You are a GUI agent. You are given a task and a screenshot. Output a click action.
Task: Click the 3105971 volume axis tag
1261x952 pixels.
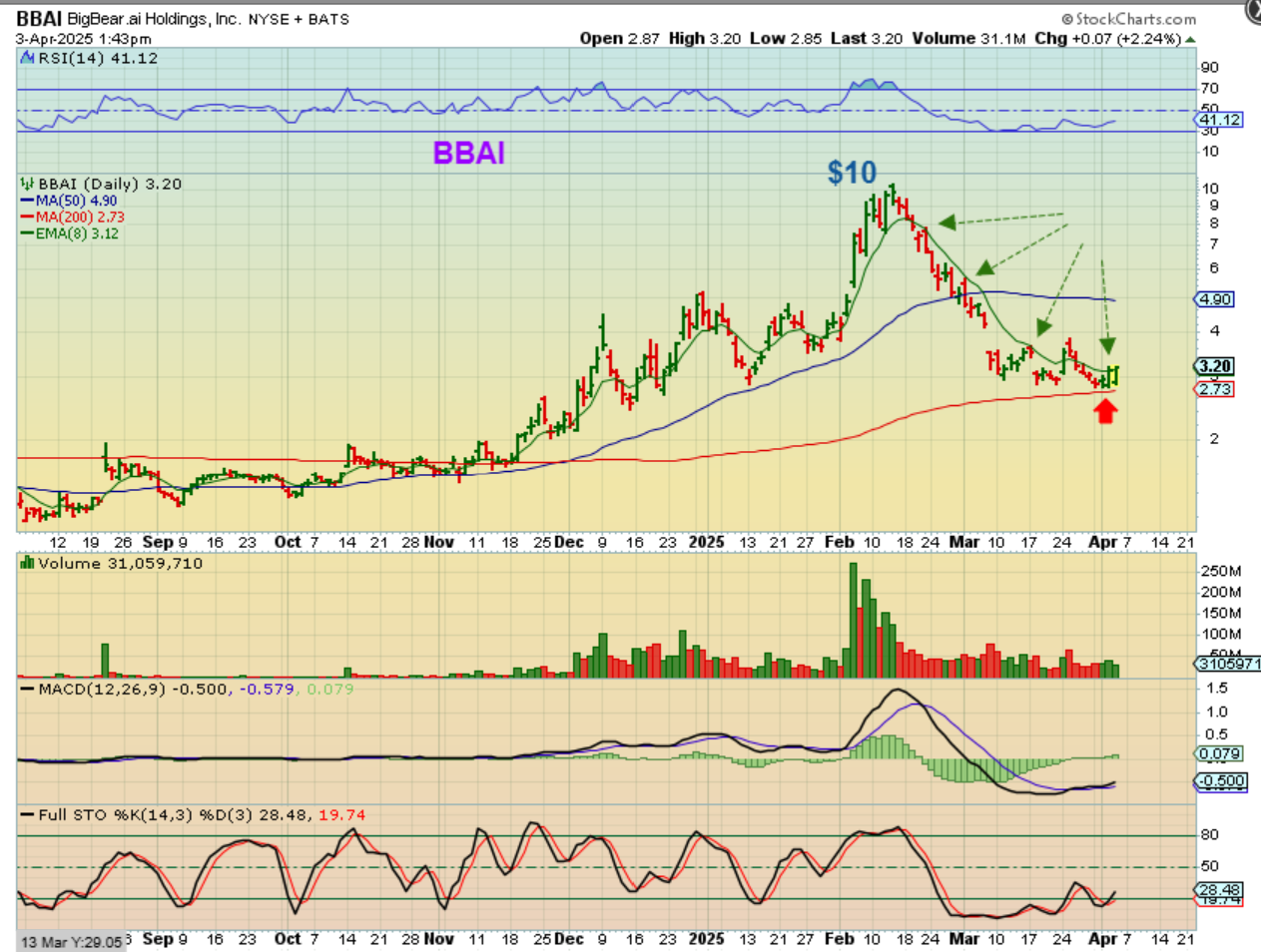[1228, 664]
